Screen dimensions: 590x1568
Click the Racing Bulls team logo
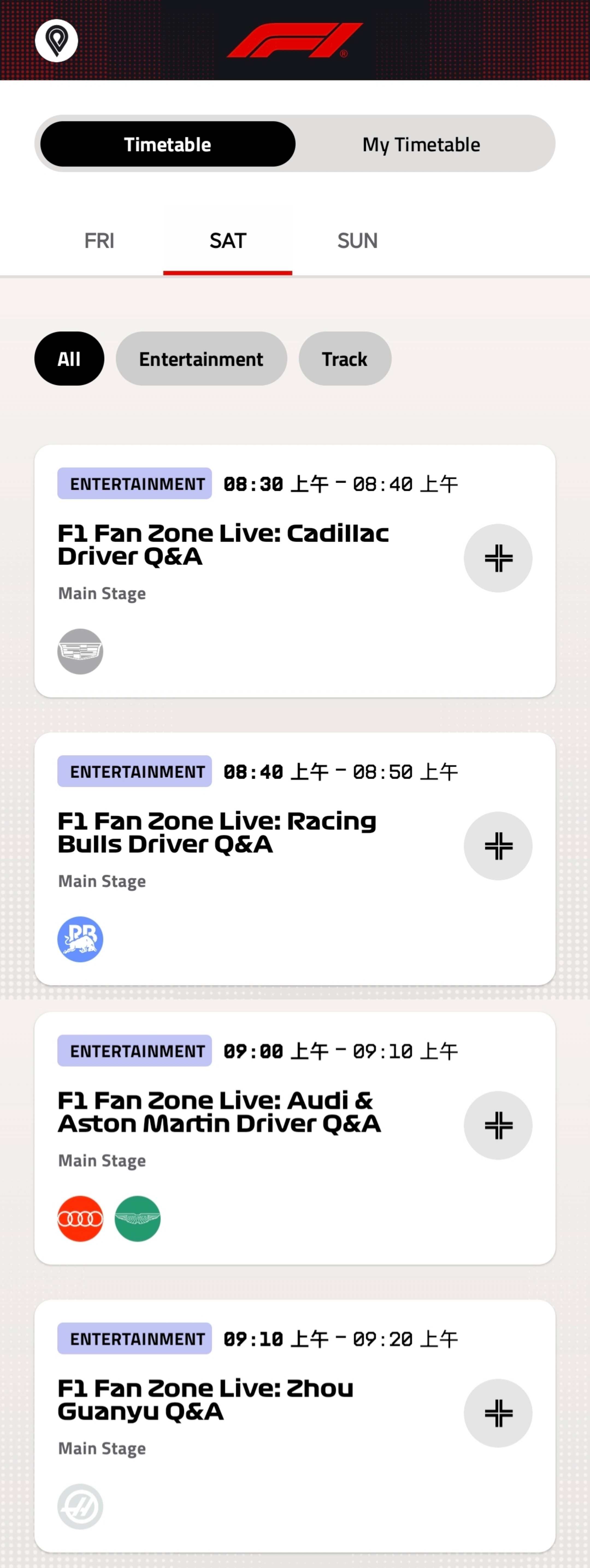coord(80,939)
